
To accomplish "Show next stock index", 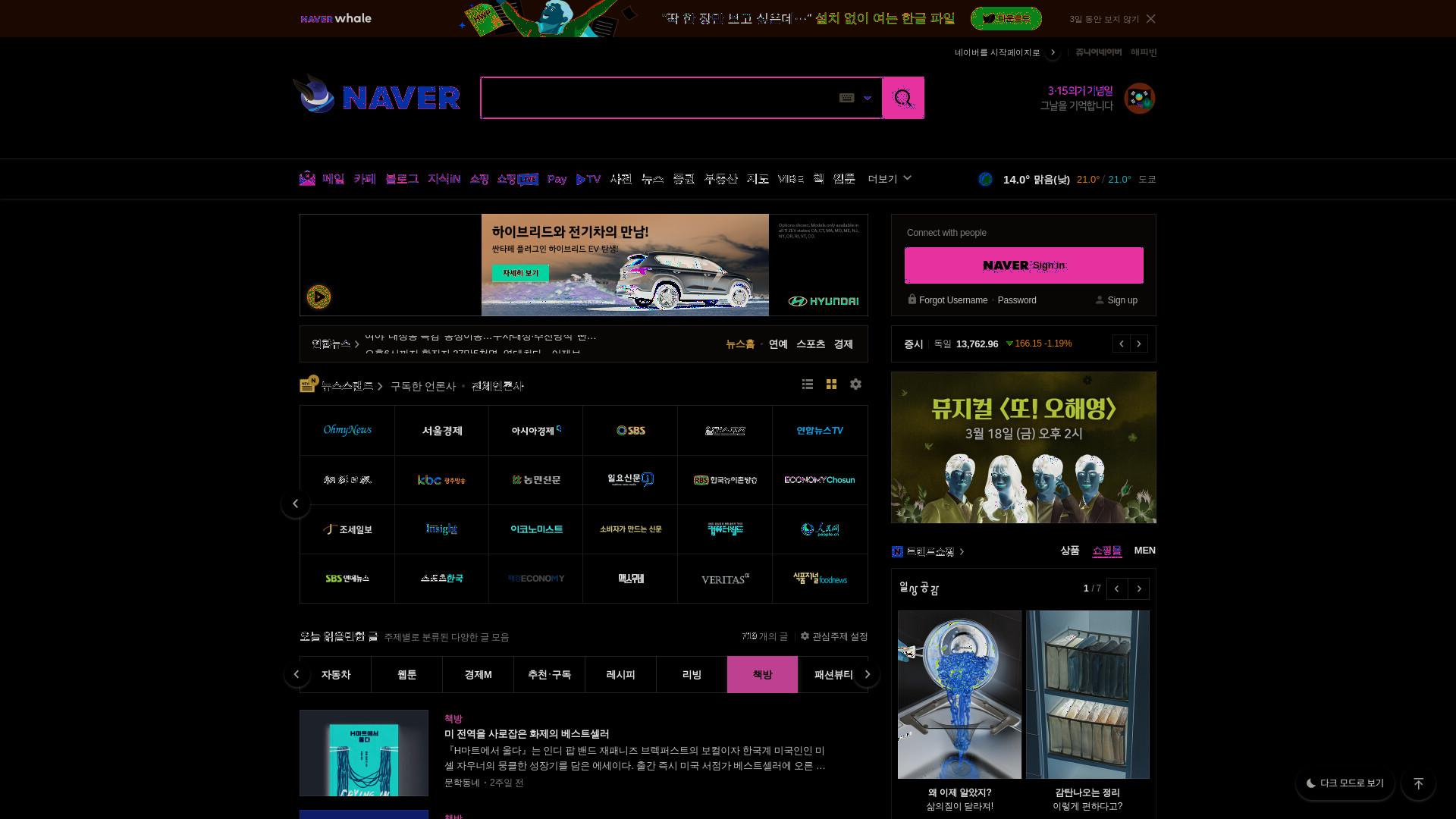I will (1139, 344).
